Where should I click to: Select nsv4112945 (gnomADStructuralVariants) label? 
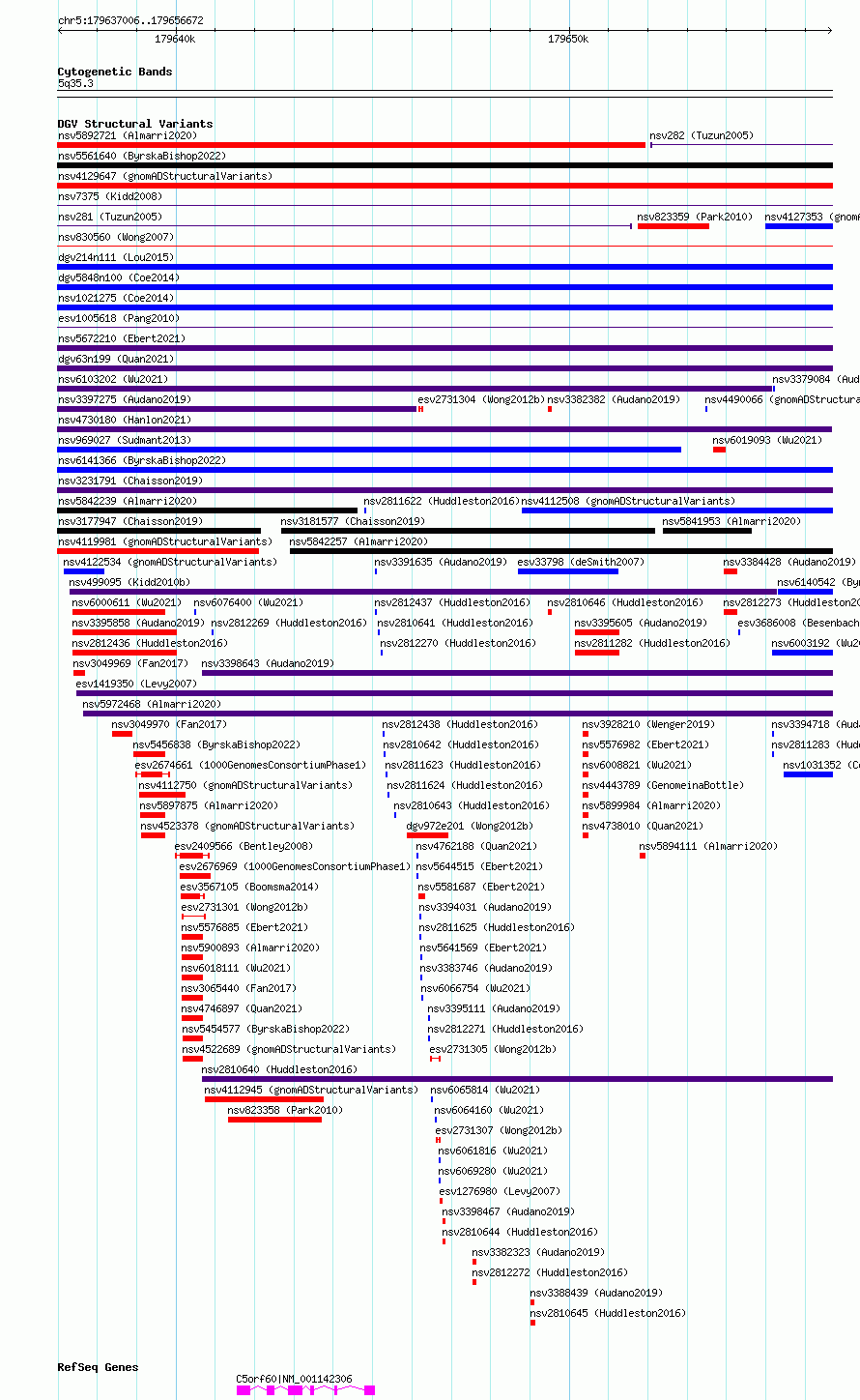point(311,1091)
